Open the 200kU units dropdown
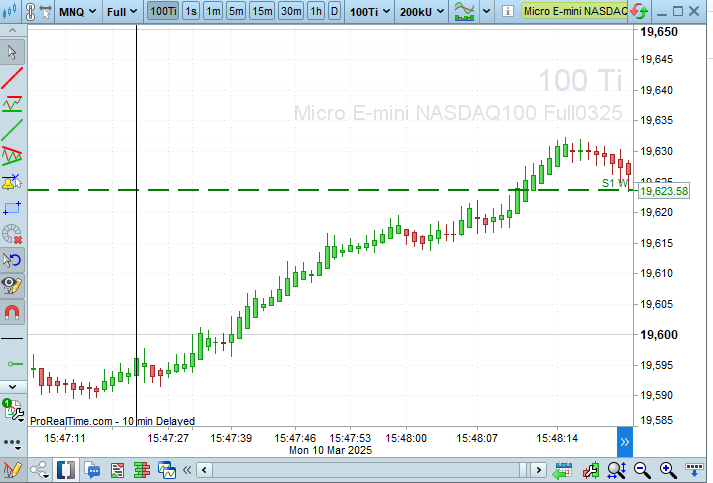The image size is (713, 483). 422,12
